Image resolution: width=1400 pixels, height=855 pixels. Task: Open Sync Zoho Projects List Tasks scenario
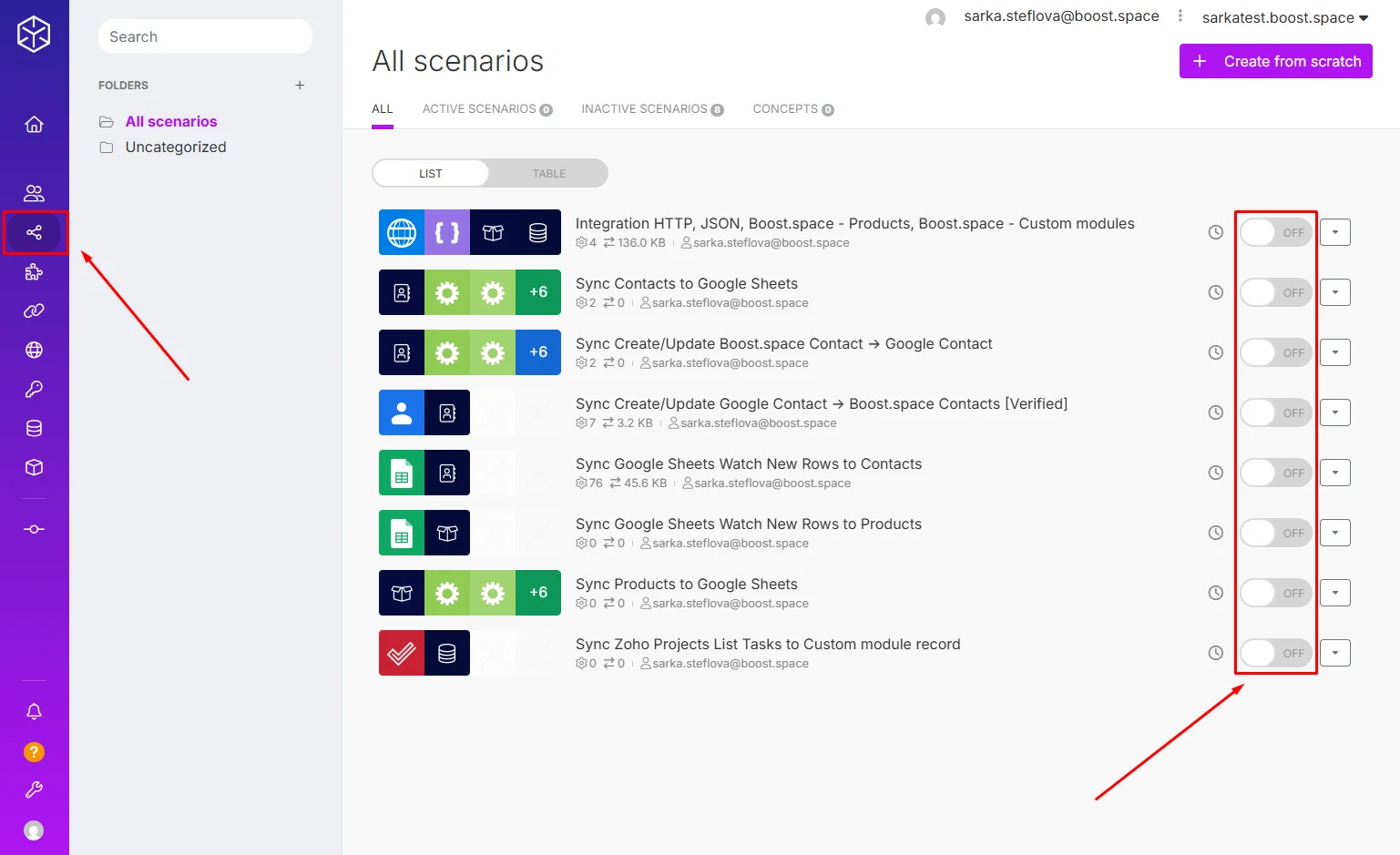pyautogui.click(x=768, y=644)
